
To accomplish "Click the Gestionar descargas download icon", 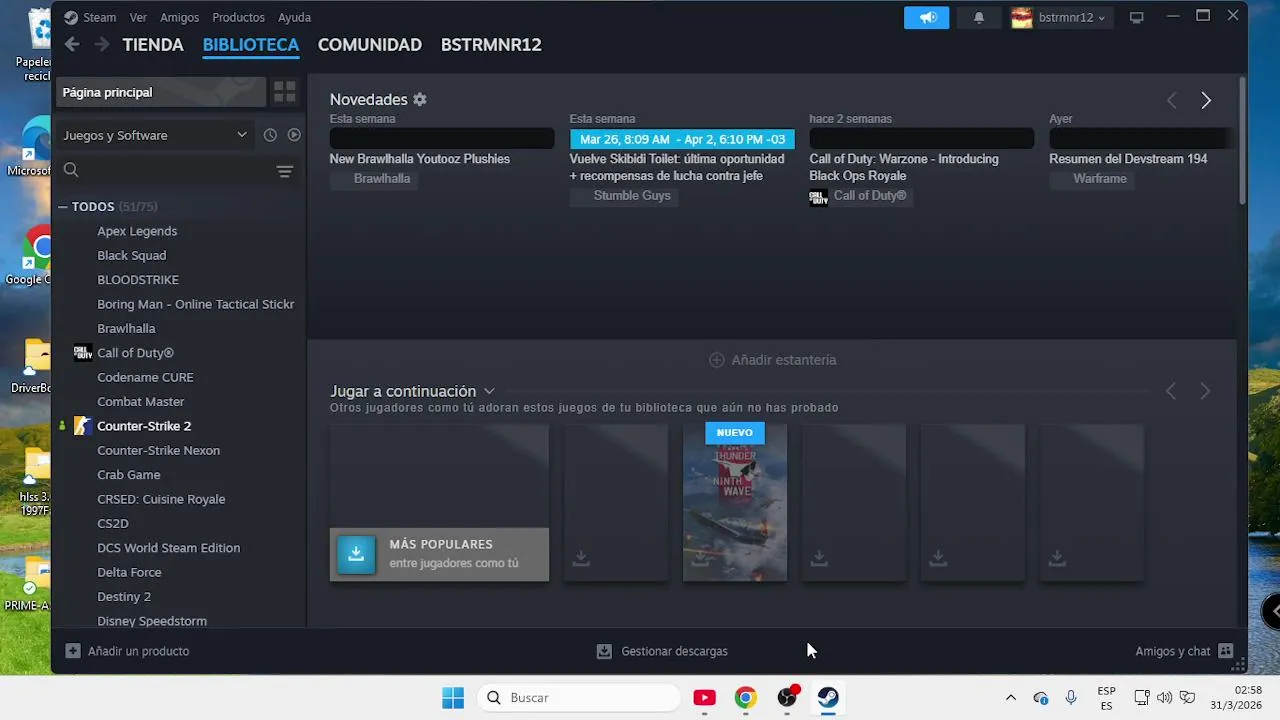I will (x=604, y=651).
